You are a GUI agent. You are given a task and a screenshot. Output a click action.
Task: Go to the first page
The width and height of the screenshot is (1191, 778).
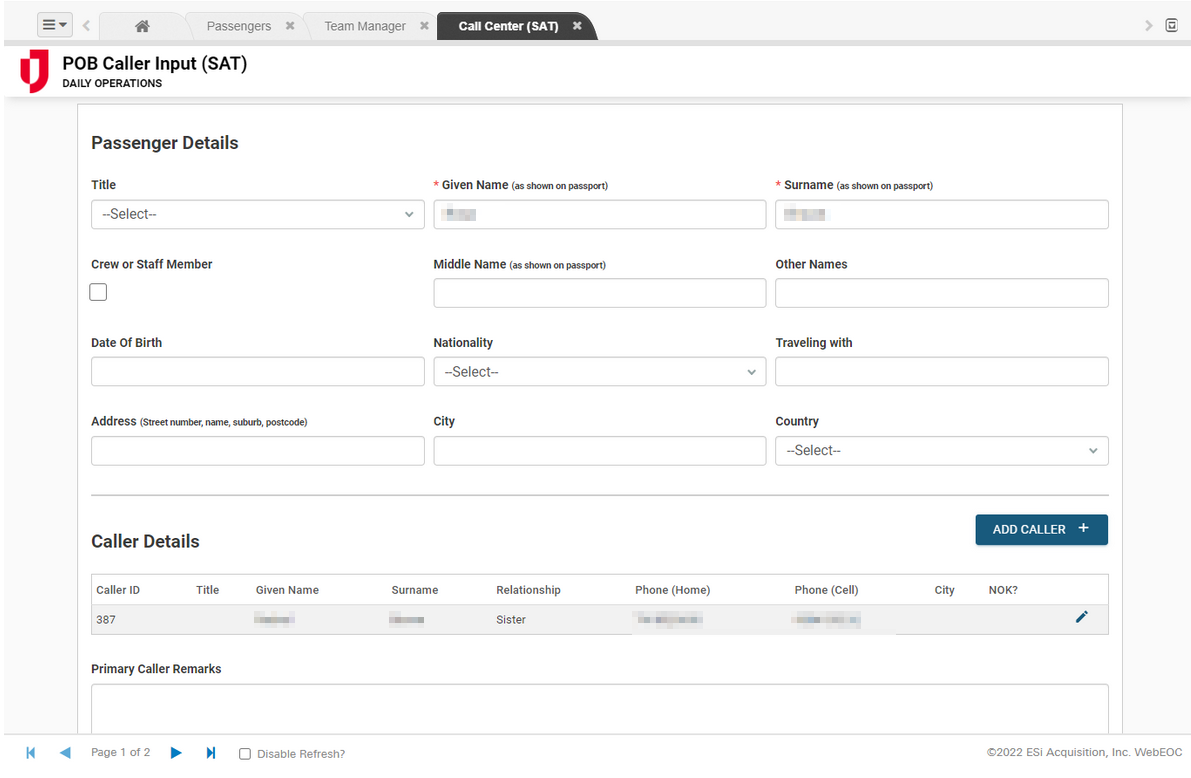coord(30,753)
